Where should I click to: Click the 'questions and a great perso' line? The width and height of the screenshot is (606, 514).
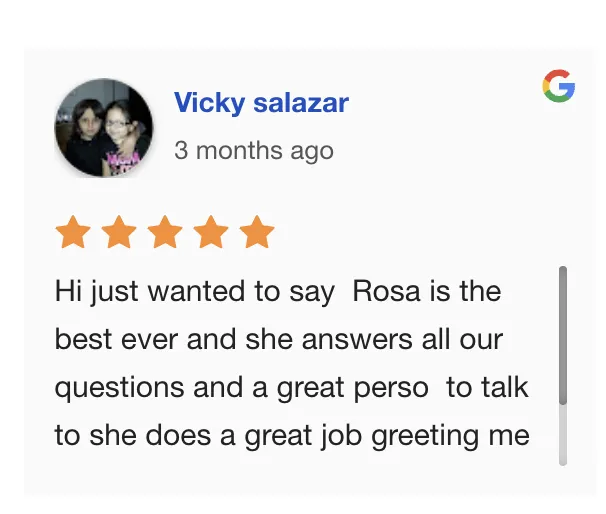[x=242, y=388]
